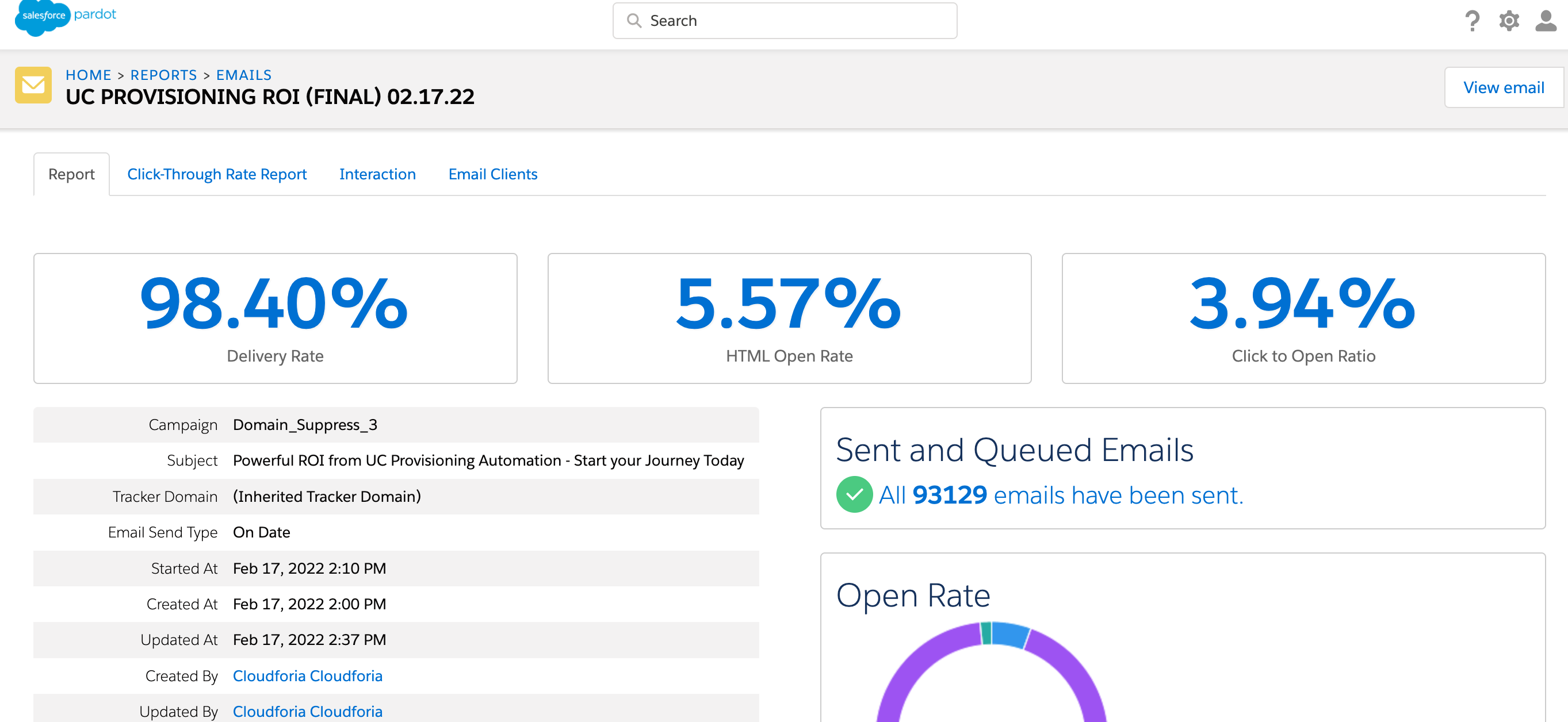
Task: Click the 'Sent and Queued Emails' heading
Action: click(1015, 450)
